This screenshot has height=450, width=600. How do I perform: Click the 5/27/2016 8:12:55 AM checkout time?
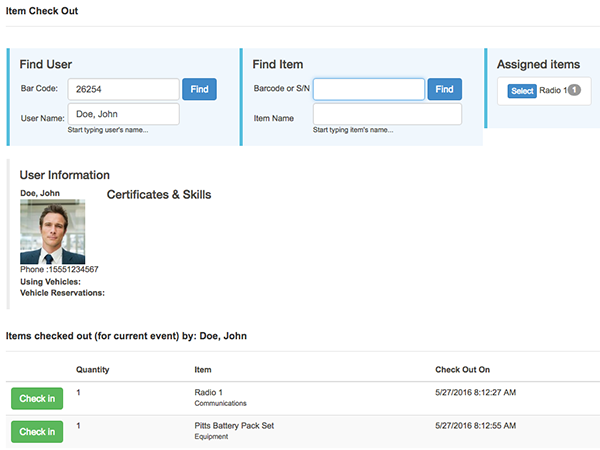[x=476, y=426]
